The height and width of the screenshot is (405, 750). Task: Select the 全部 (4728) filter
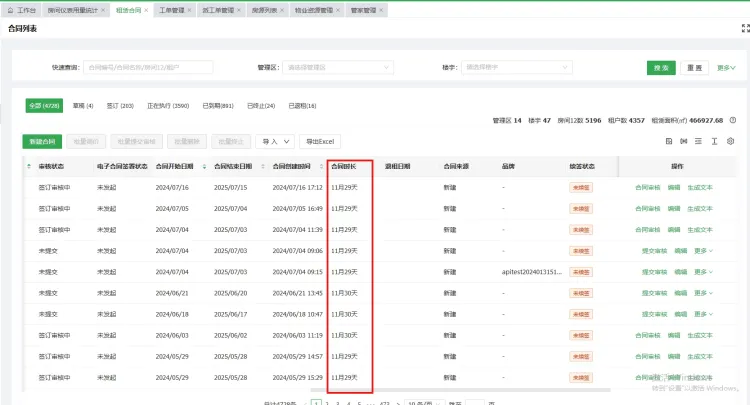[x=44, y=106]
